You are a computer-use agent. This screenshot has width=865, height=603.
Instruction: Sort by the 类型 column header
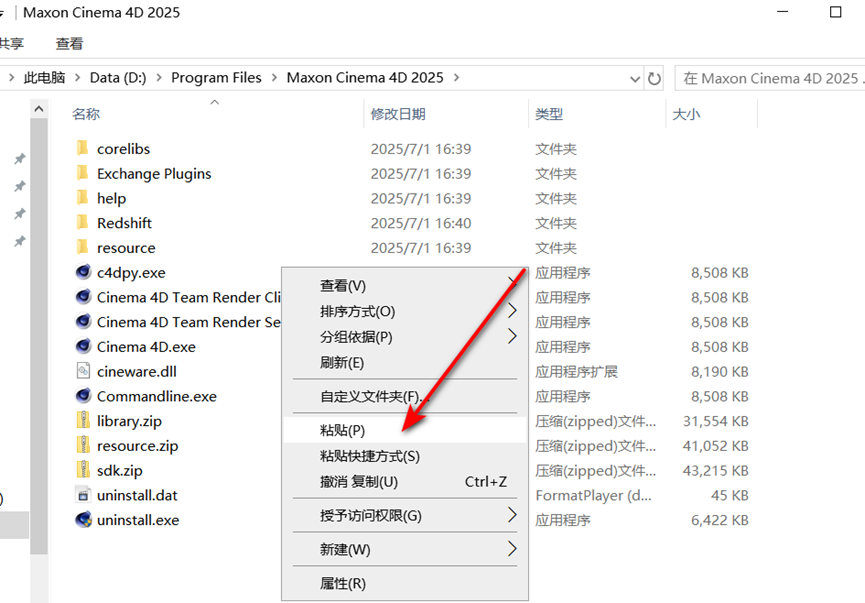tap(549, 114)
